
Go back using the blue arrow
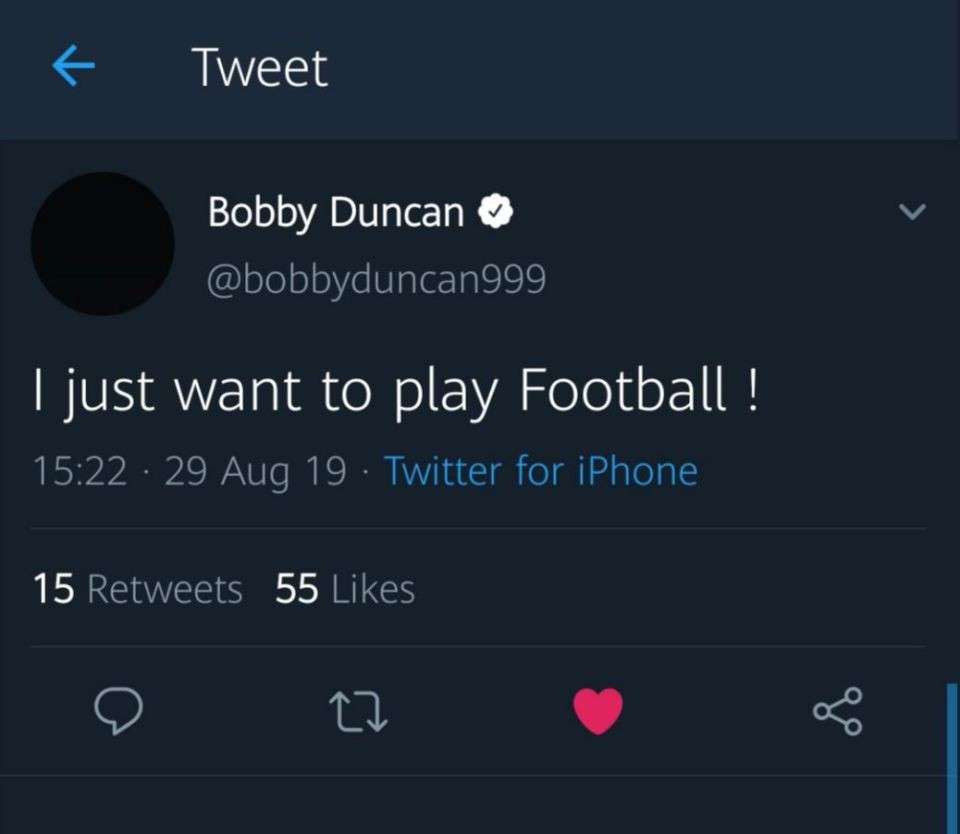coord(73,67)
